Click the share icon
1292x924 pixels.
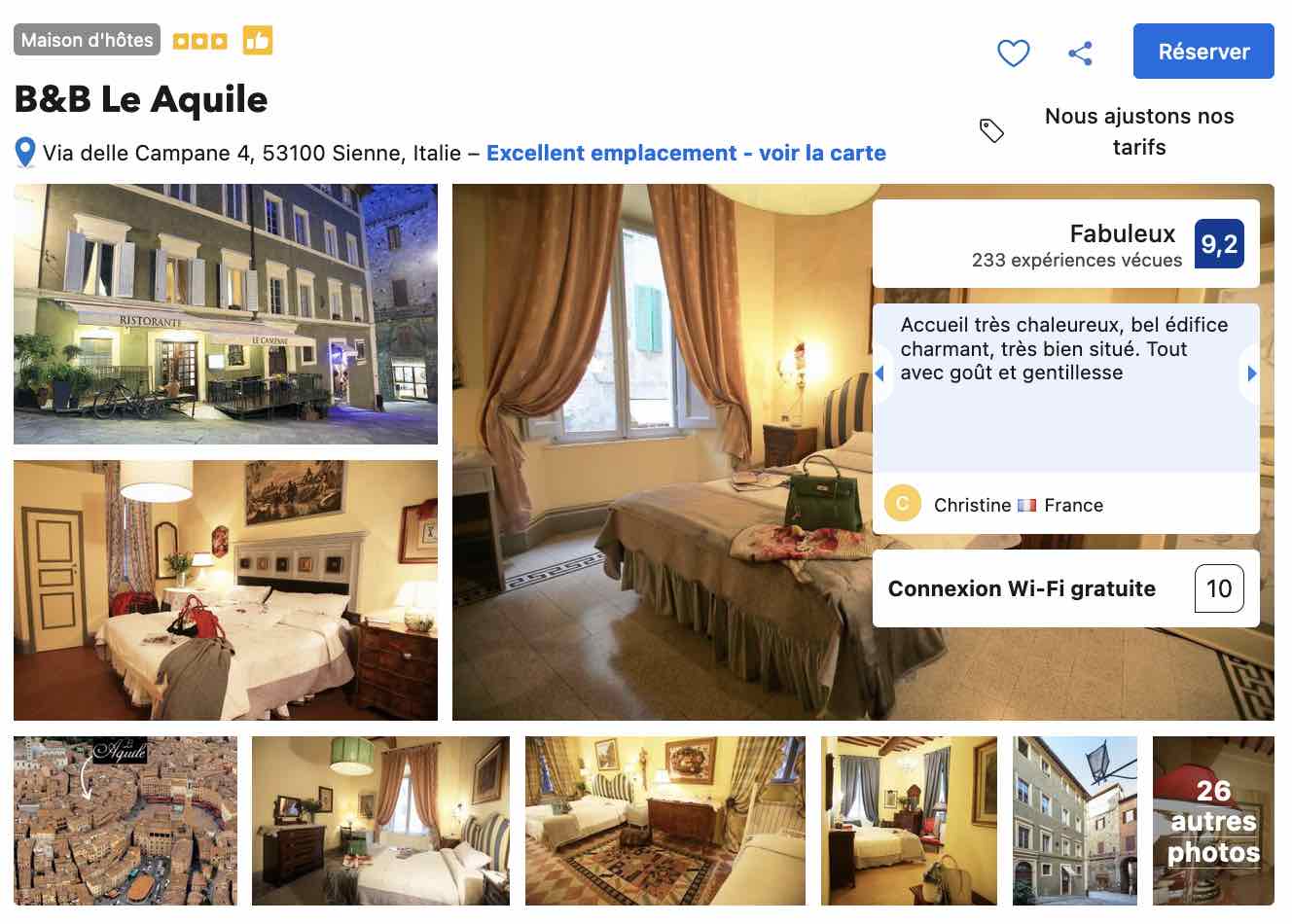point(1080,53)
